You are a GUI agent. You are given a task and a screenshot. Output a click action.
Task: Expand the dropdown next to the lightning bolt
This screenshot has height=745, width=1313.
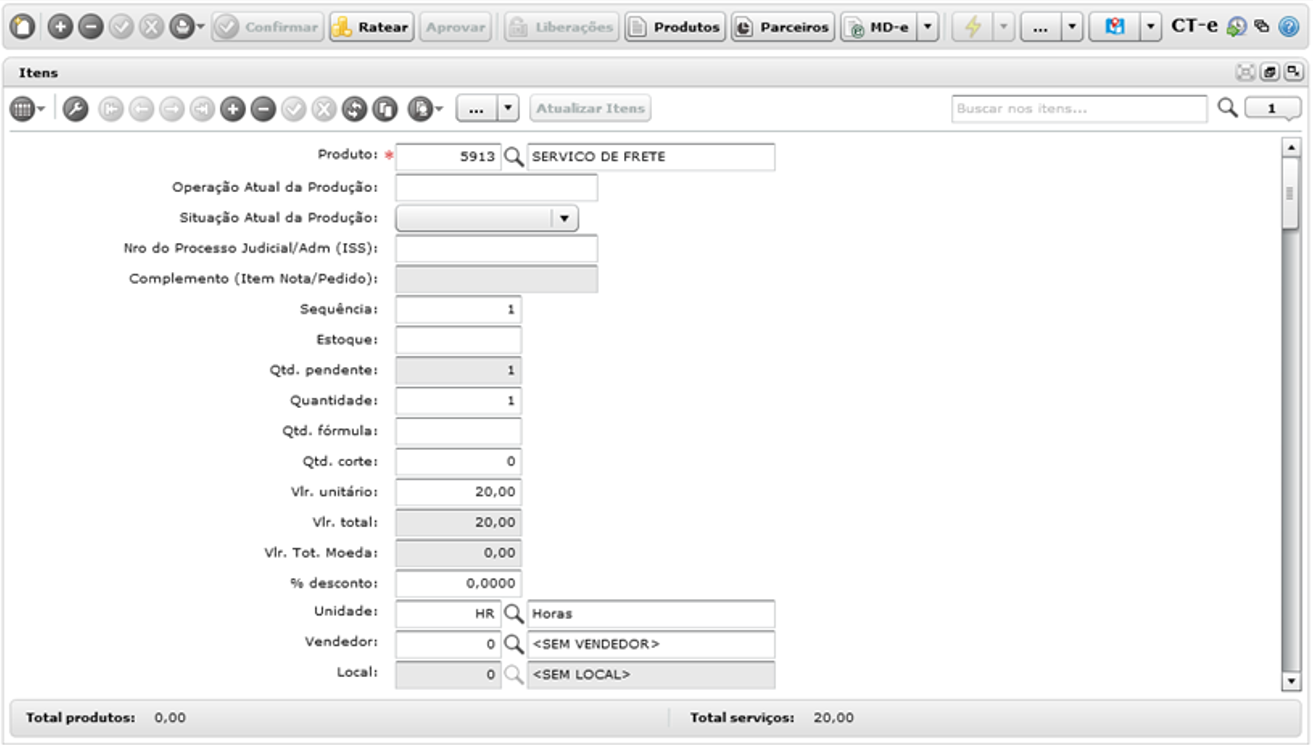click(x=1003, y=27)
